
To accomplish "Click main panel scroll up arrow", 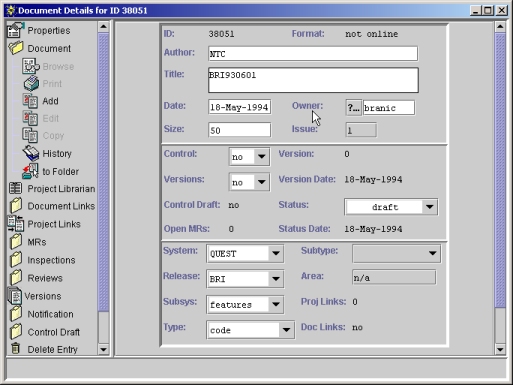I will pyautogui.click(x=500, y=27).
